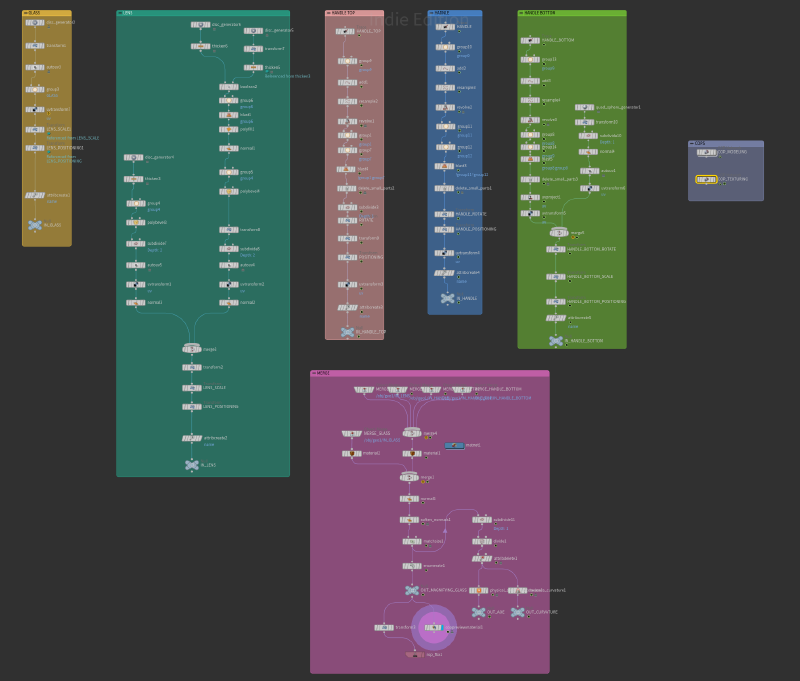The height and width of the screenshot is (681, 800).
Task: Select the HANDLE network box header
Action: 460,13
